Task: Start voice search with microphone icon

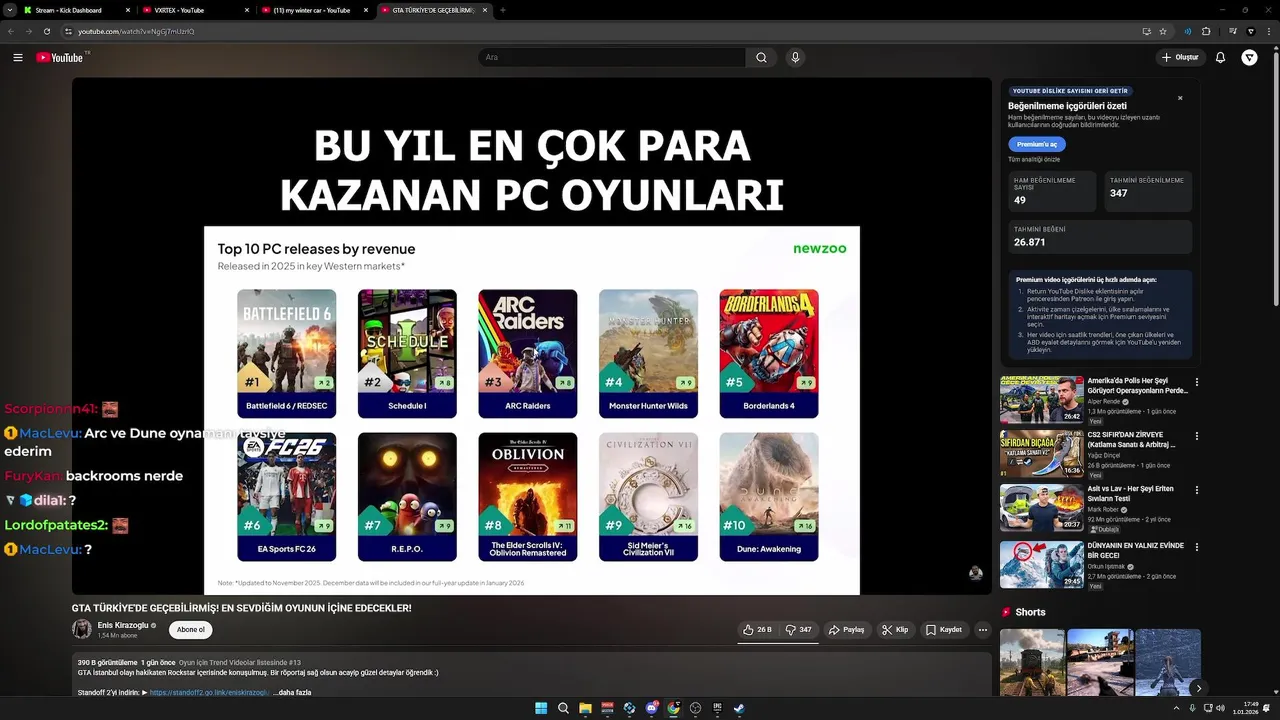Action: tap(795, 57)
